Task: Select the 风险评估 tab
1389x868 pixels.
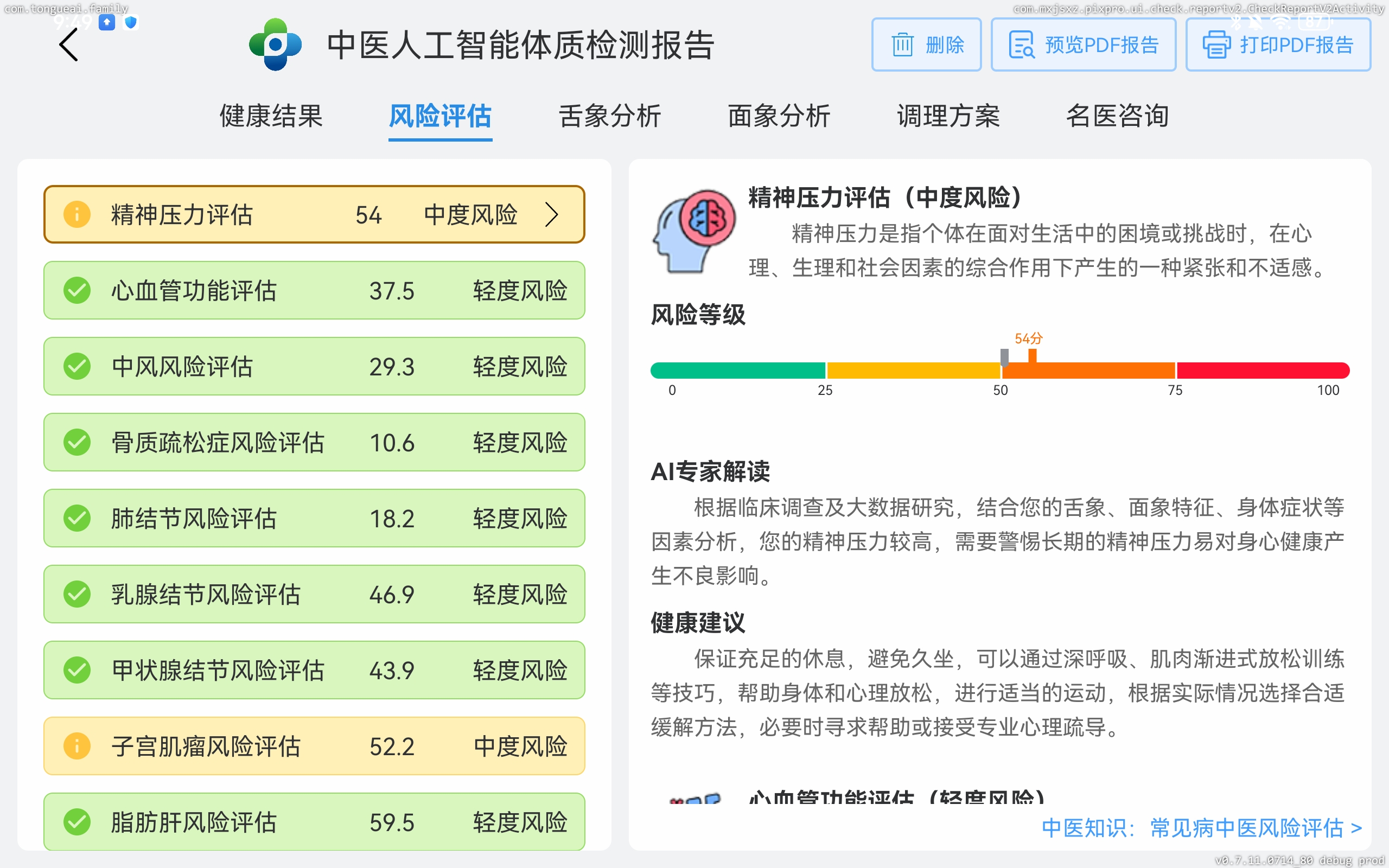Action: click(440, 116)
